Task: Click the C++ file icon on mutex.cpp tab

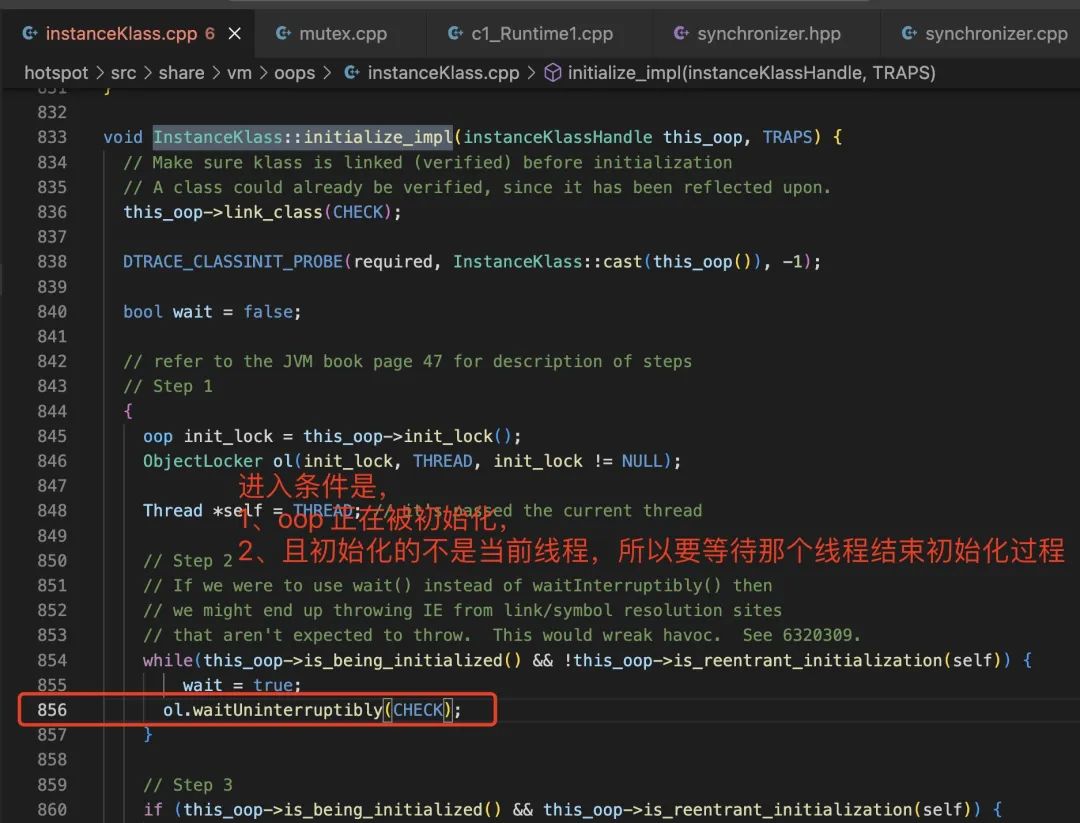Action: click(x=282, y=33)
